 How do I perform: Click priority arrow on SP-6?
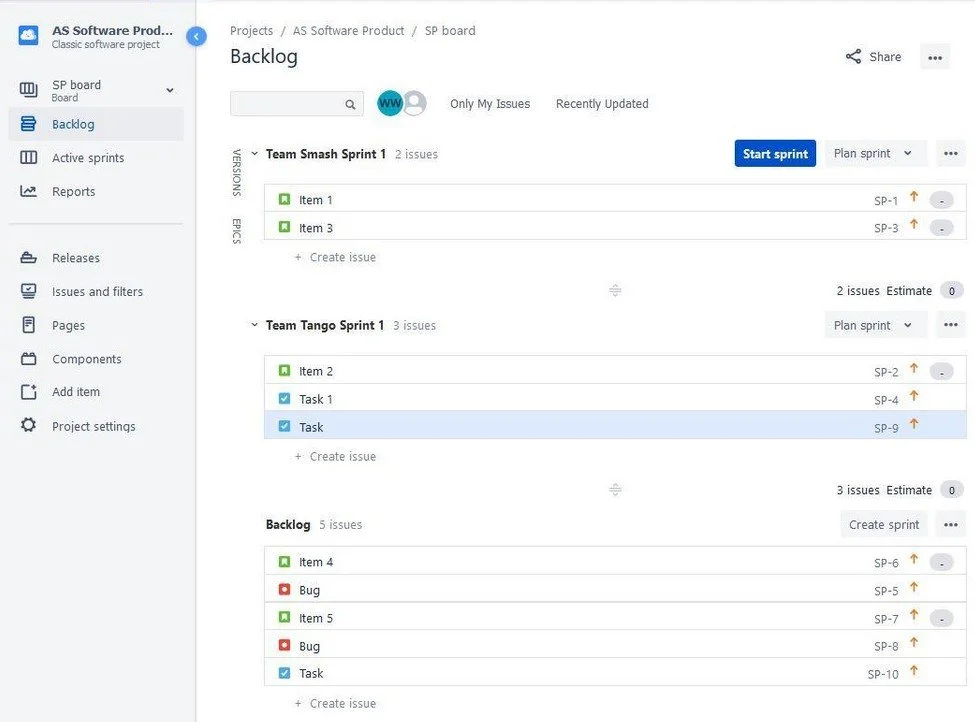tap(913, 559)
